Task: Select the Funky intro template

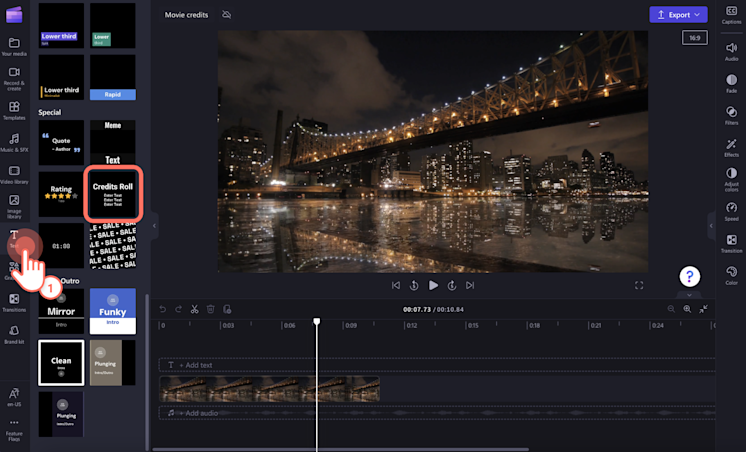Action: (113, 311)
